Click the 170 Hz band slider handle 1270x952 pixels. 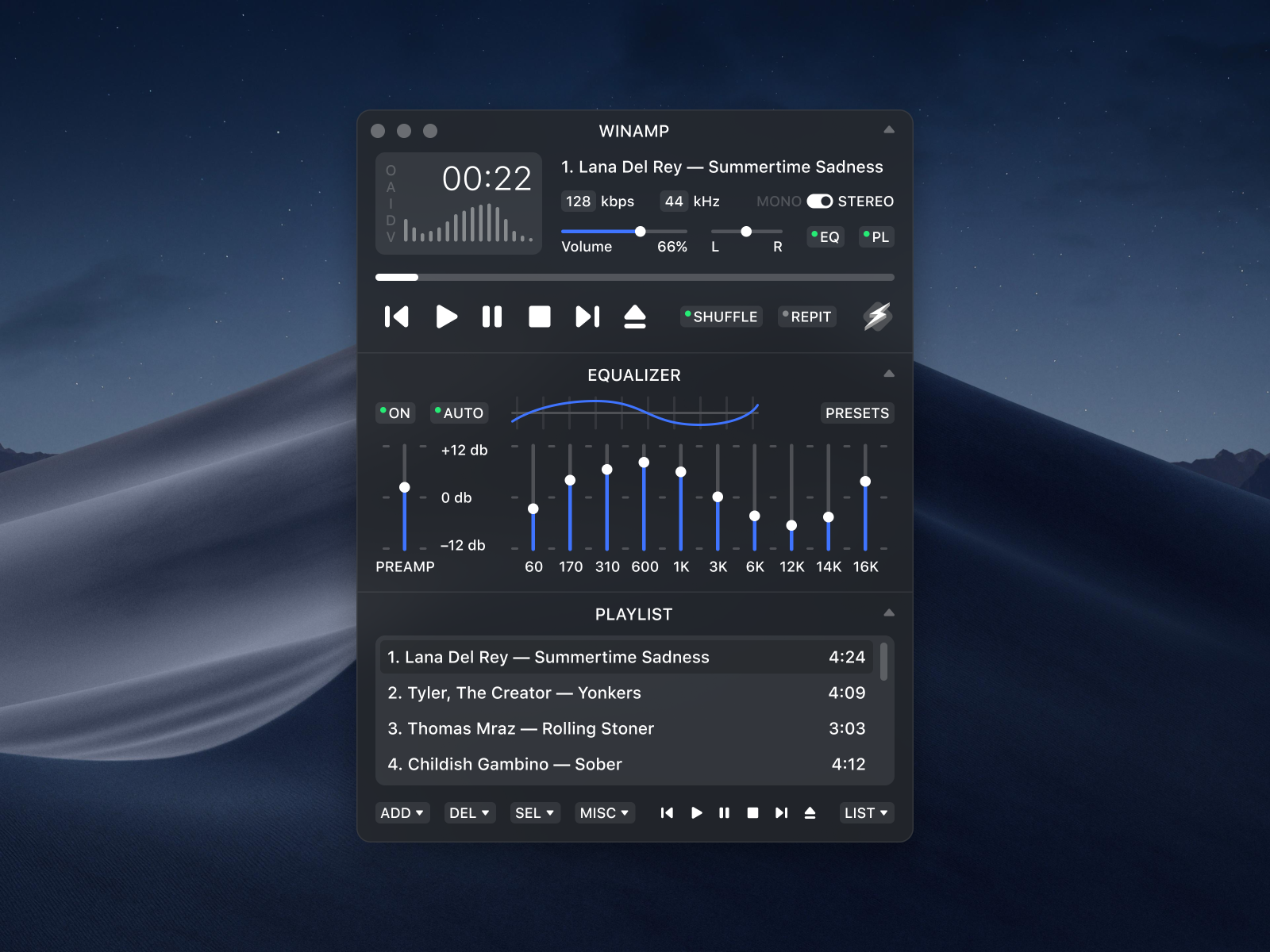[570, 480]
